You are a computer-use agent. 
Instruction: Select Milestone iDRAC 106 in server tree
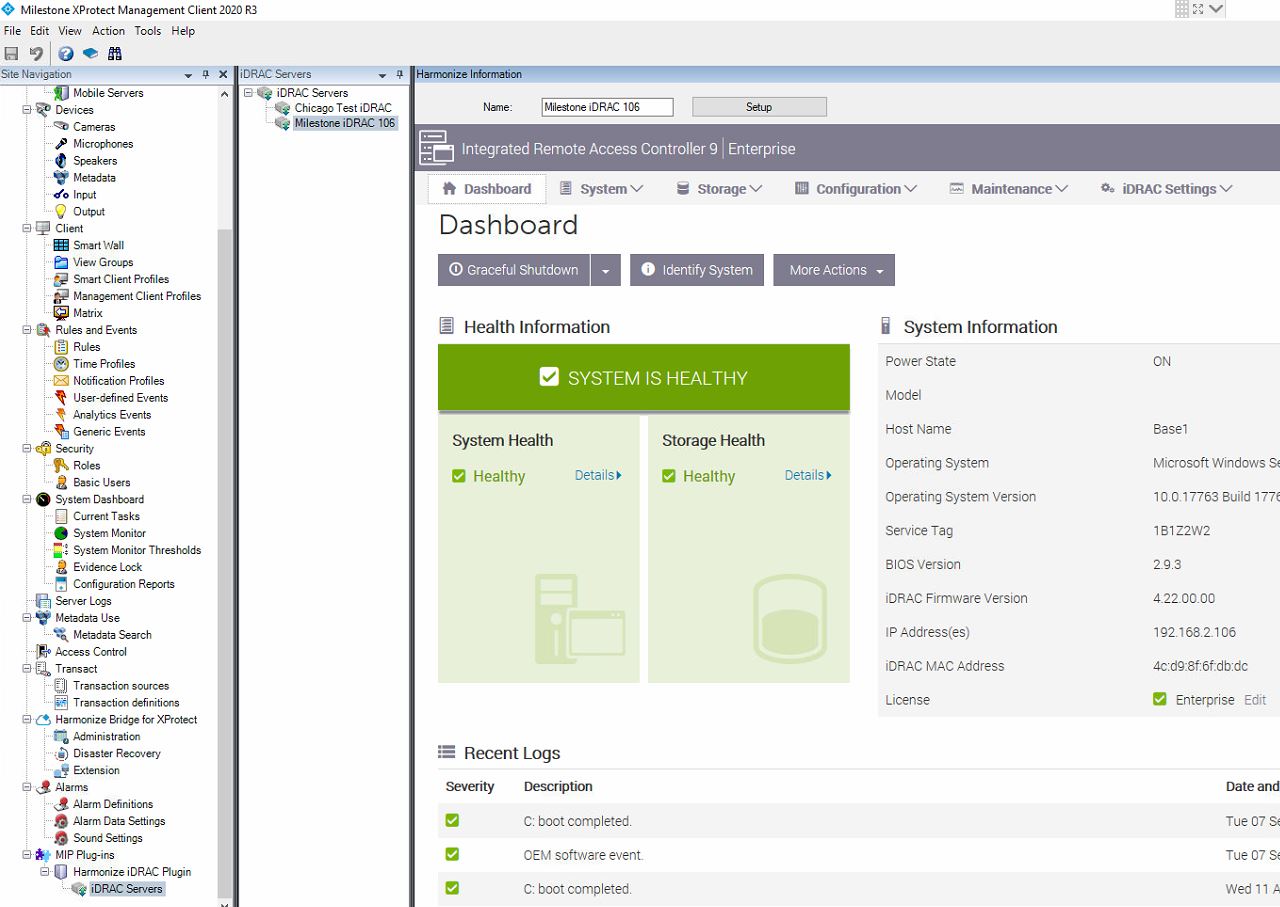click(x=344, y=123)
